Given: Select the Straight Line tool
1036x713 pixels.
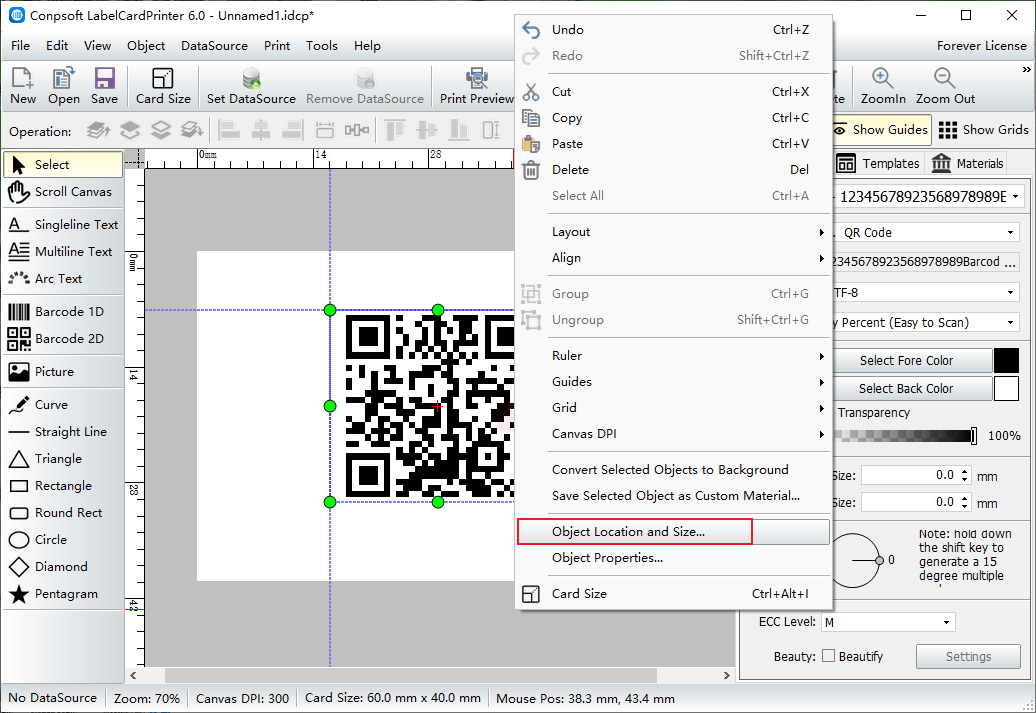Looking at the screenshot, I should pyautogui.click(x=63, y=432).
